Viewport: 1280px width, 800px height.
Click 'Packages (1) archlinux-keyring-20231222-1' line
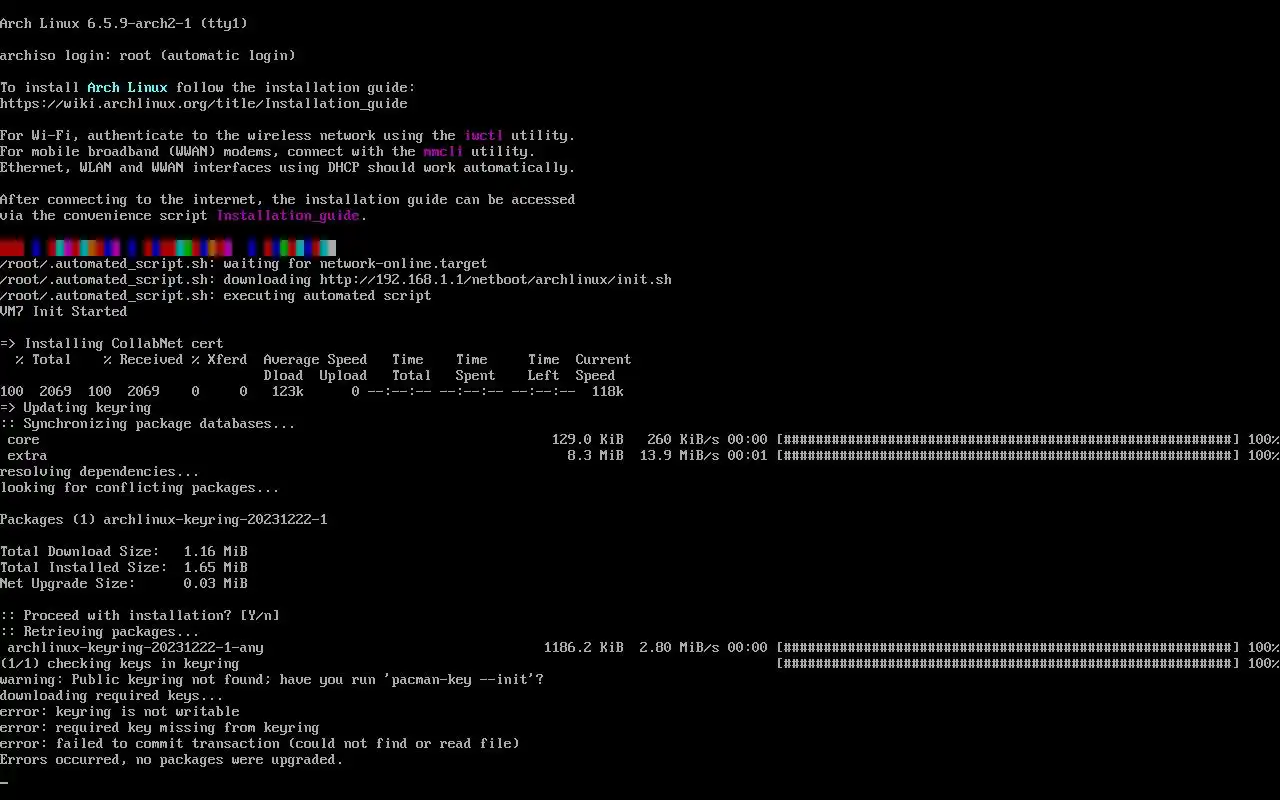(x=164, y=519)
